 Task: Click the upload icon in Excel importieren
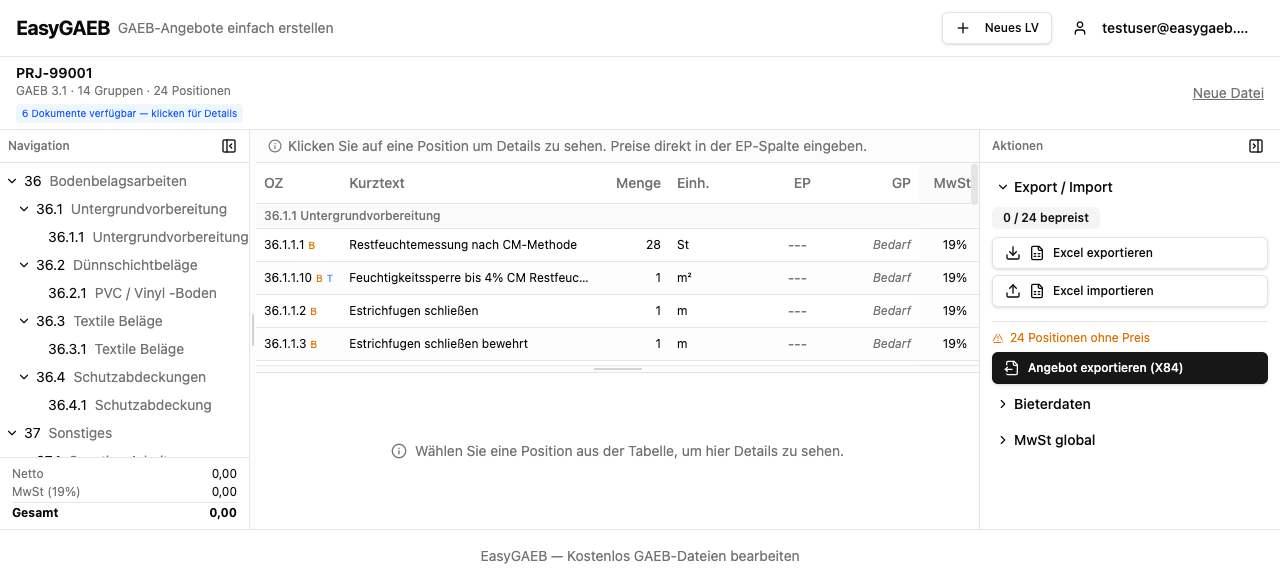point(1012,290)
